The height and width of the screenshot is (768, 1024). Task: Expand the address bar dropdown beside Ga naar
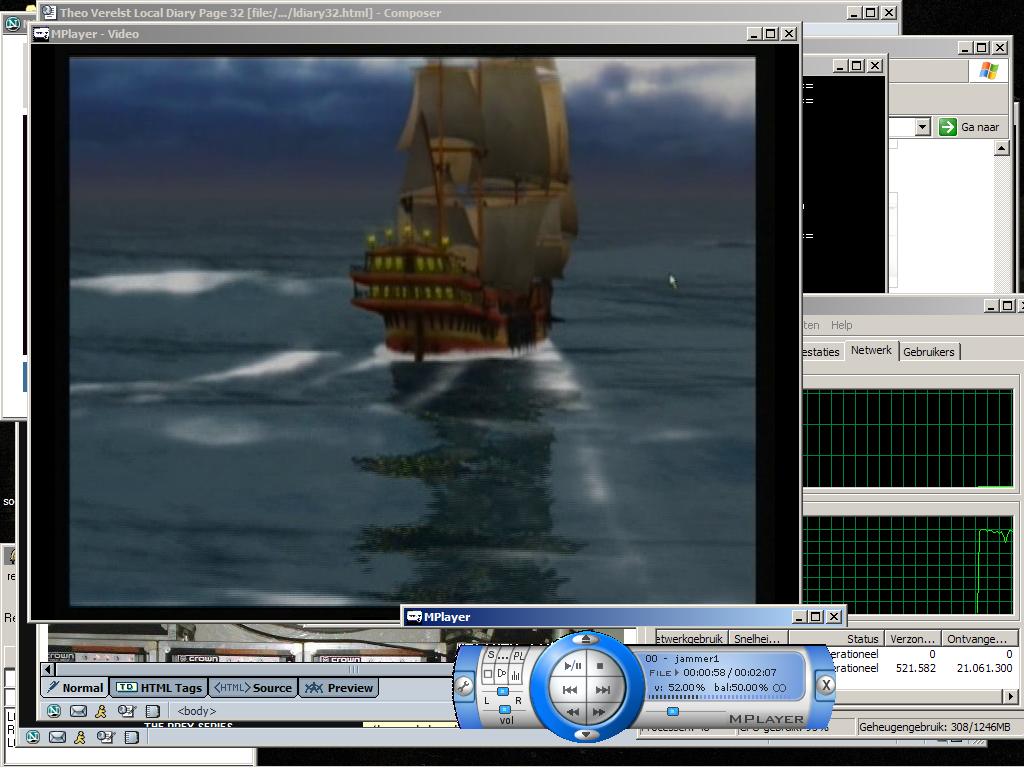pyautogui.click(x=922, y=127)
